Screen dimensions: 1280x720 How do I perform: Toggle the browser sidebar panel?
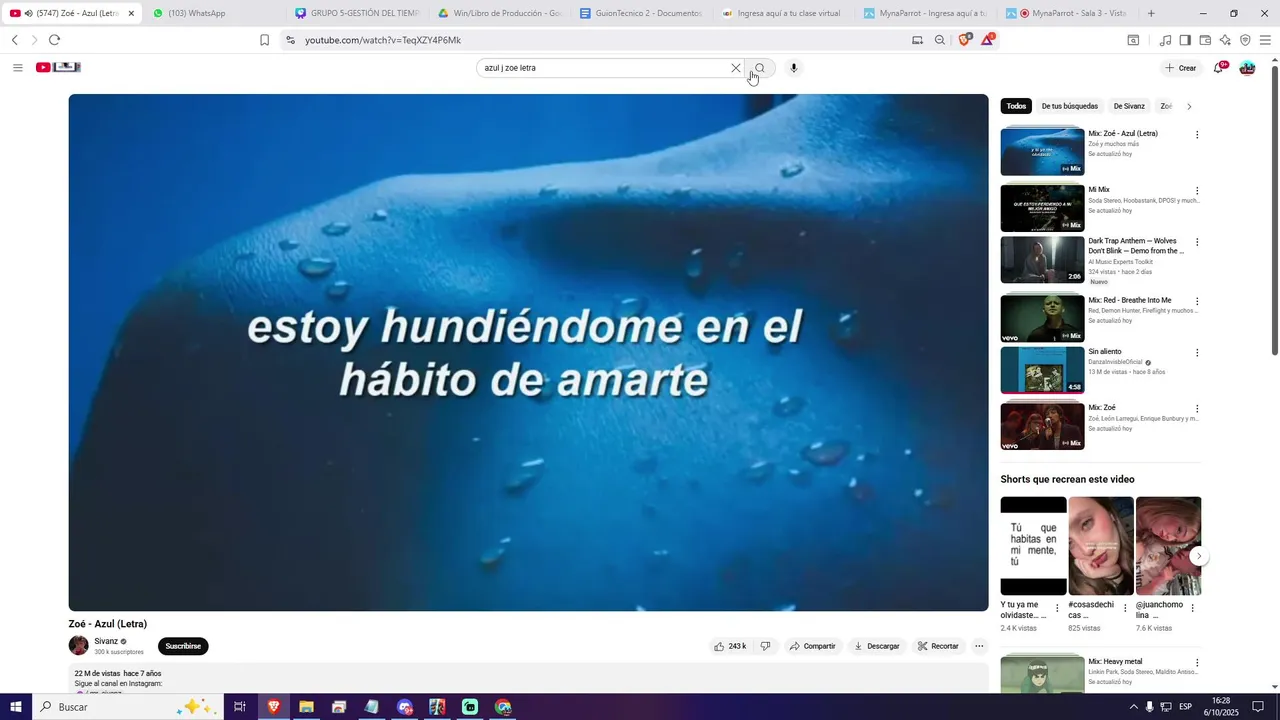click(1185, 40)
